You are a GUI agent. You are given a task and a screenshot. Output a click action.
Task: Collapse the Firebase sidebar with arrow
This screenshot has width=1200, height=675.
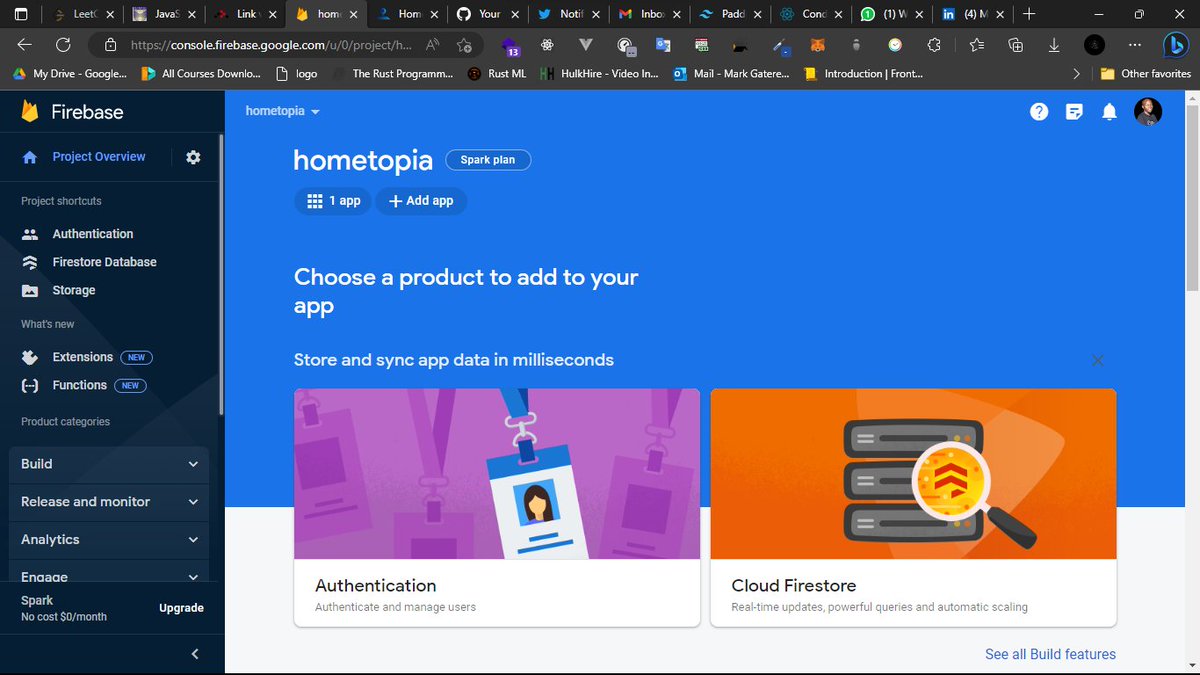[x=195, y=654]
